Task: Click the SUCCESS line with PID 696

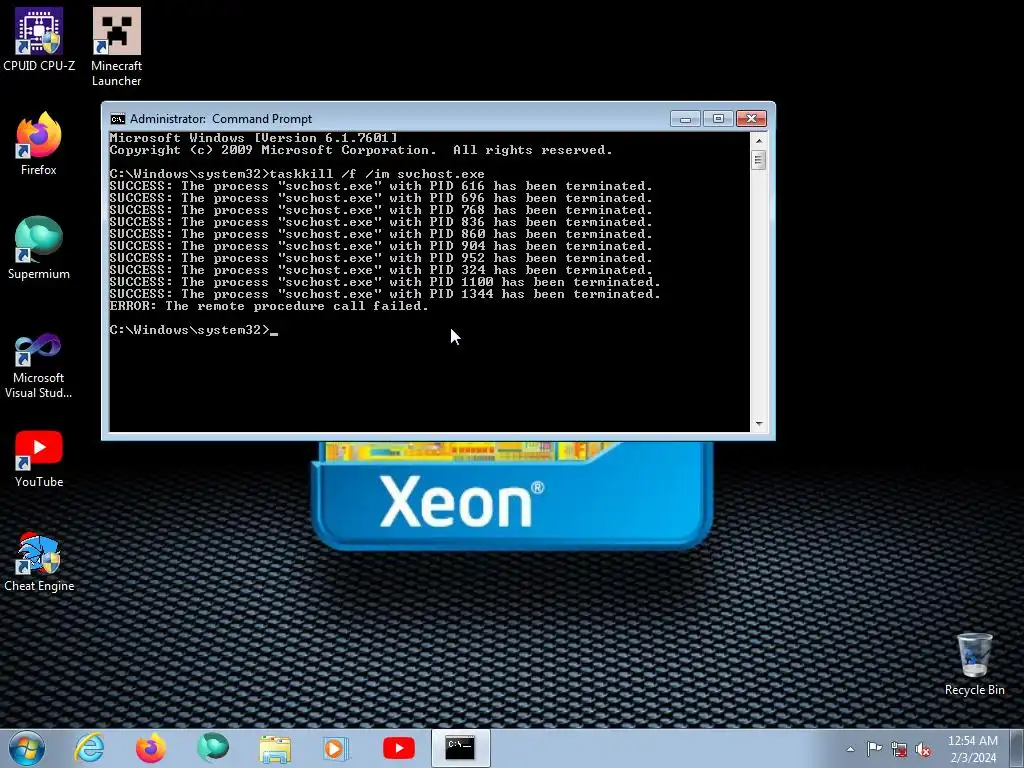Action: point(381,198)
